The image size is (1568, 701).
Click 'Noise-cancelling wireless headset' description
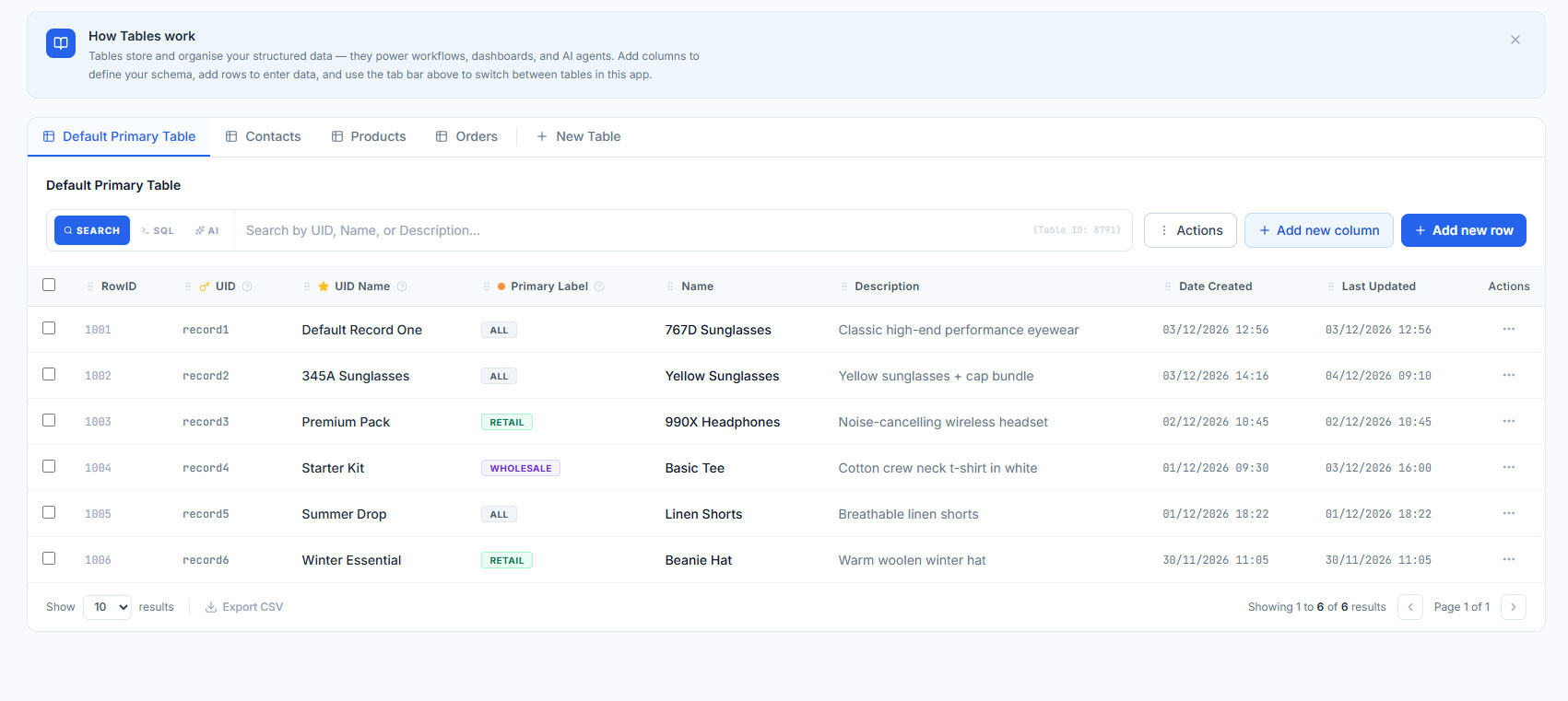(x=943, y=422)
